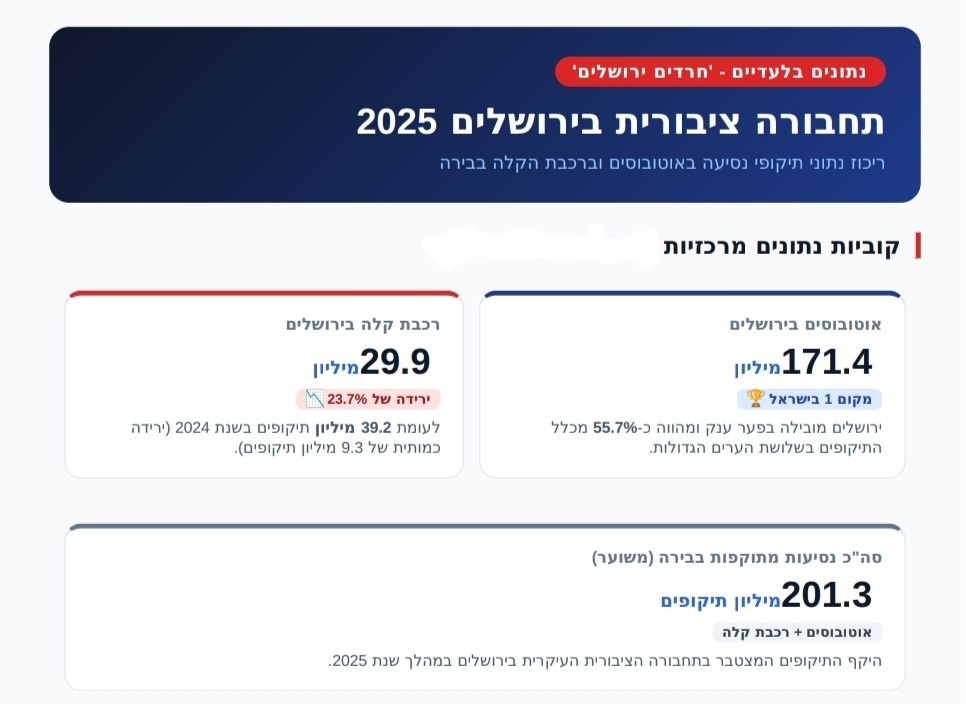The image size is (966, 704).
Task: Click the 'אוטובוסים + רכבת קלה' tag
Action: 797,632
